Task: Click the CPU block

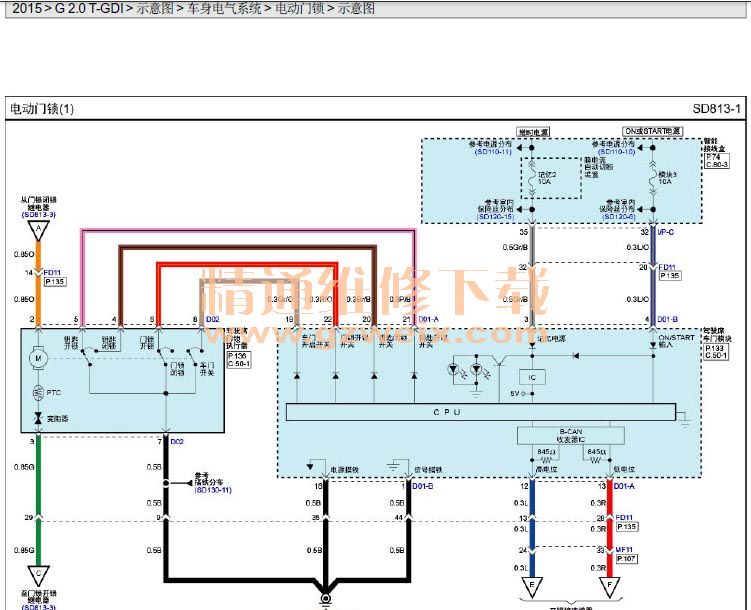Action: point(481,412)
